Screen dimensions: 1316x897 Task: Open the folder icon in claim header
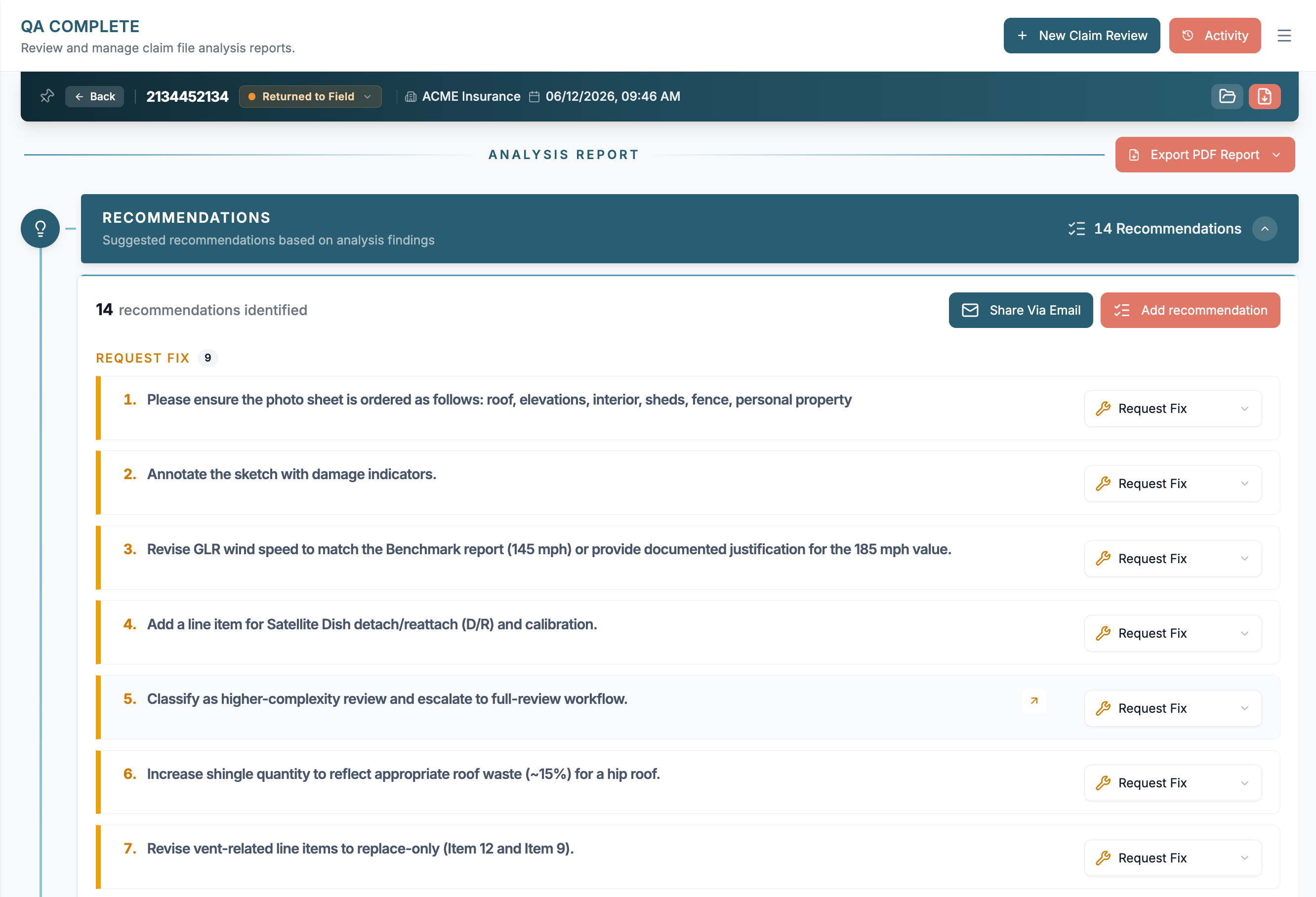[1227, 96]
